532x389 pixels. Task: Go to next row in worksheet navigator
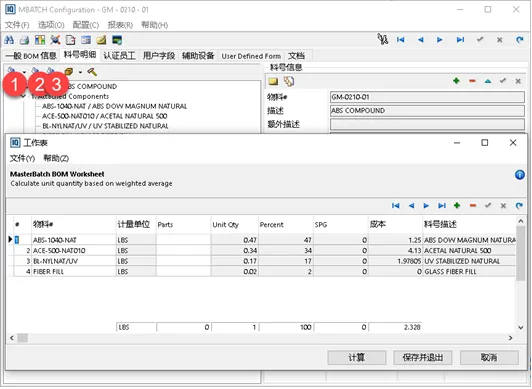point(426,206)
